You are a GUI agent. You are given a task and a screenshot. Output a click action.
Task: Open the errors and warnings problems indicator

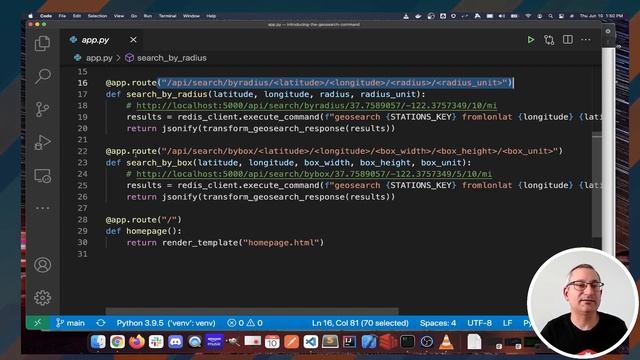pyautogui.click(x=245, y=323)
